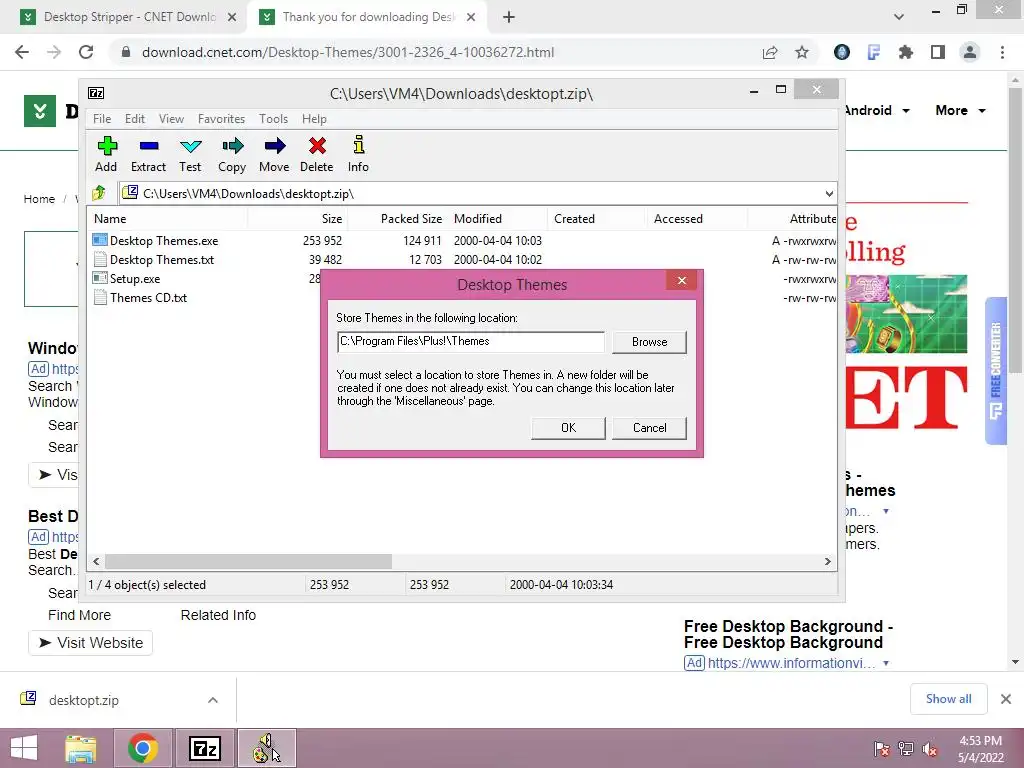Select Themes CD.txt row

coord(462,298)
